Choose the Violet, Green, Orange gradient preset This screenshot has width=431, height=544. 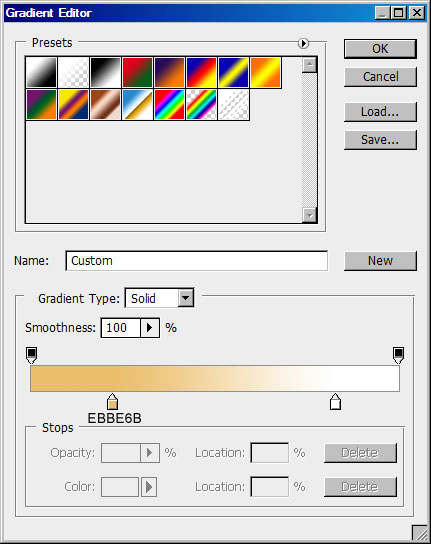[41, 104]
